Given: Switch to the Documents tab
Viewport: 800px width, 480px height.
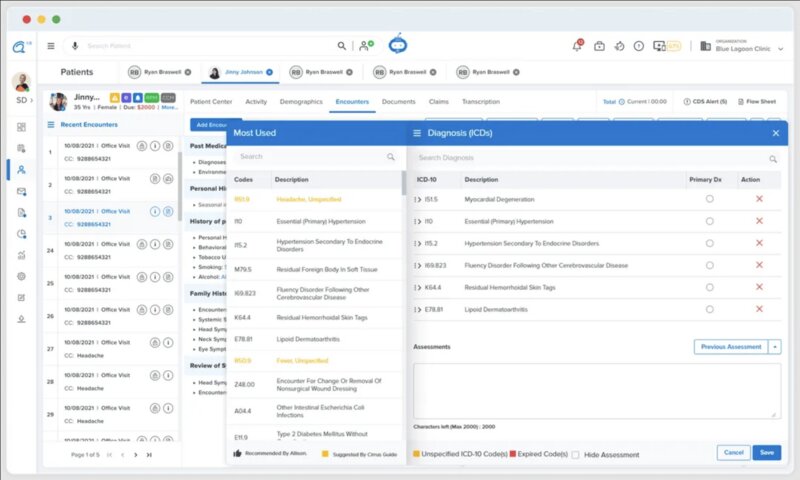Looking at the screenshot, I should tap(398, 102).
